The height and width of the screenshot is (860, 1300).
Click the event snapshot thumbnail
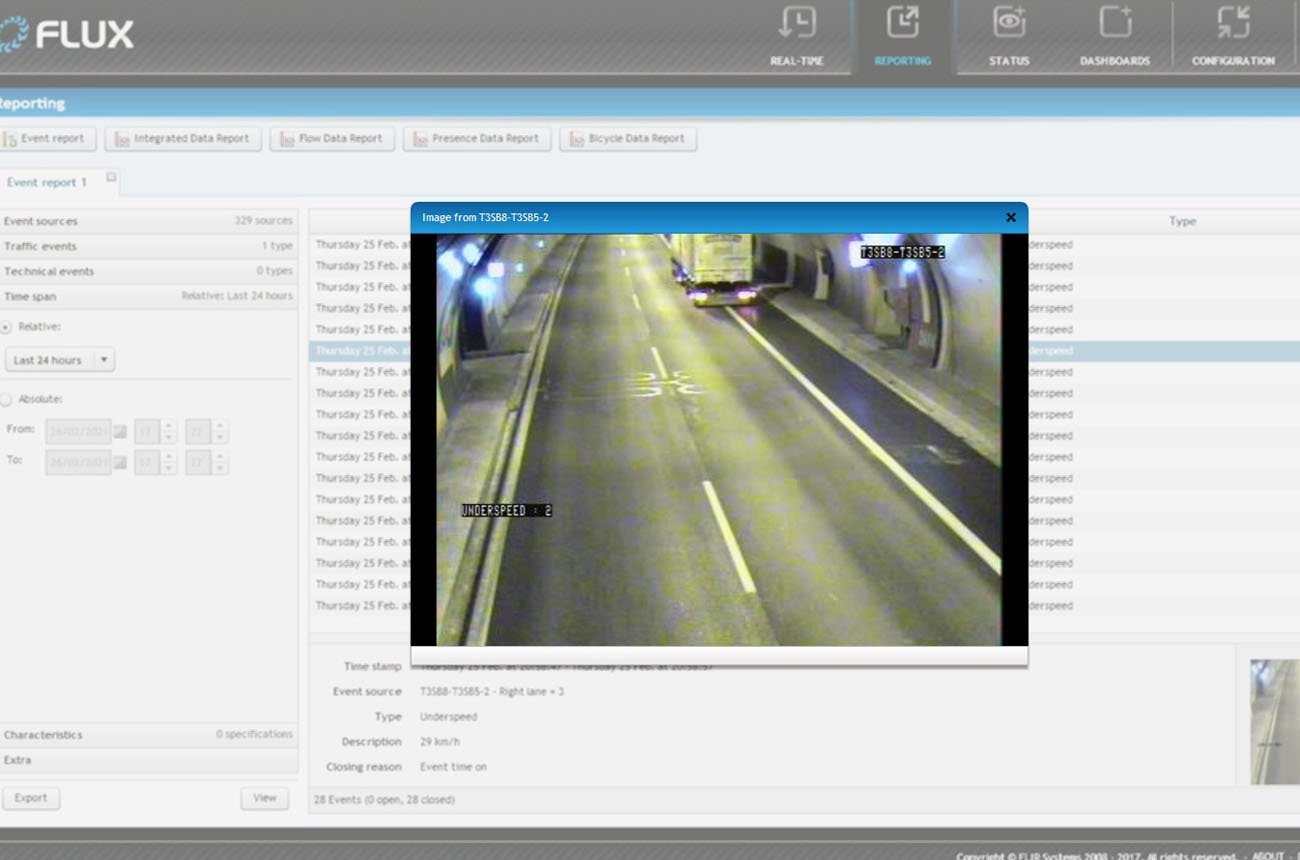[1275, 721]
